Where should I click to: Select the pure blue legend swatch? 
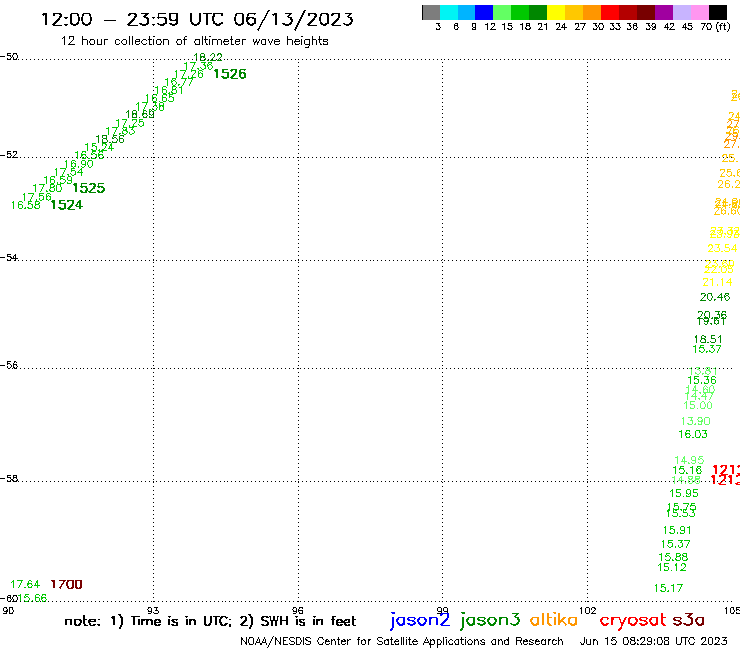tap(484, 12)
